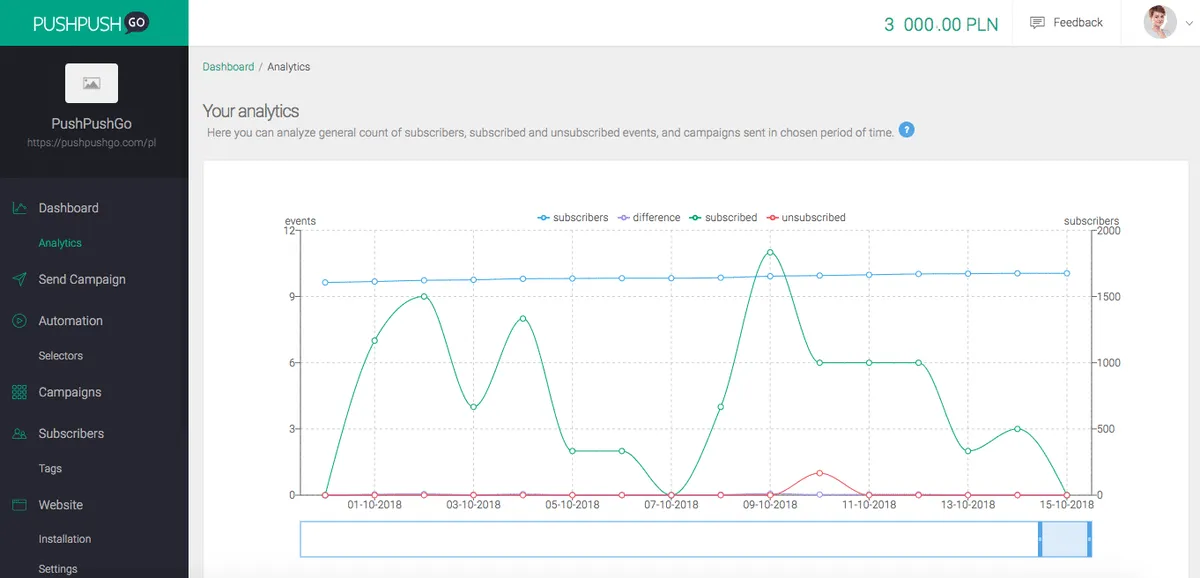
Task: Open the Selectors sidebar item
Action: click(60, 356)
